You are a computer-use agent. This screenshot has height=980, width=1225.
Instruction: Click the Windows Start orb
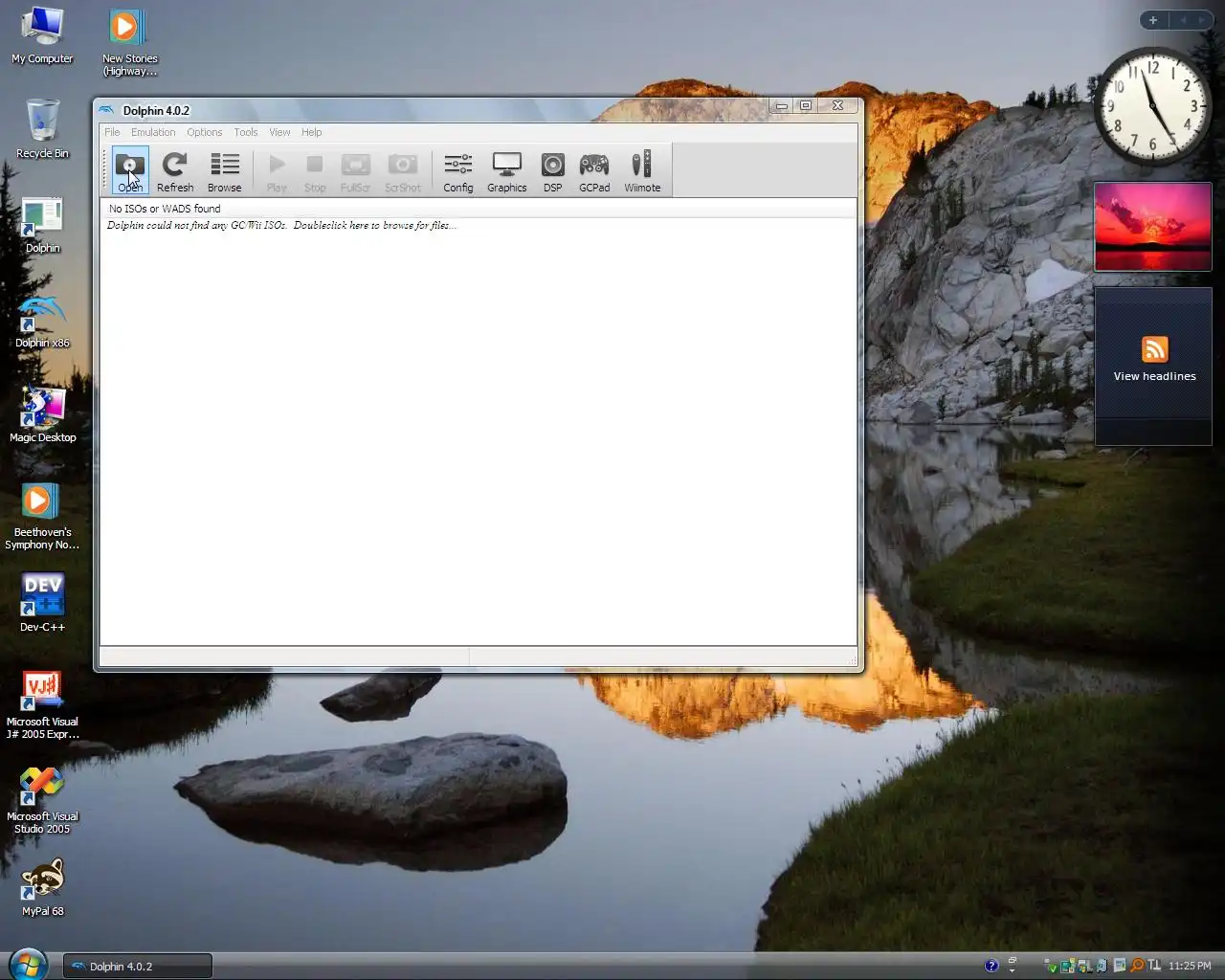(27, 965)
